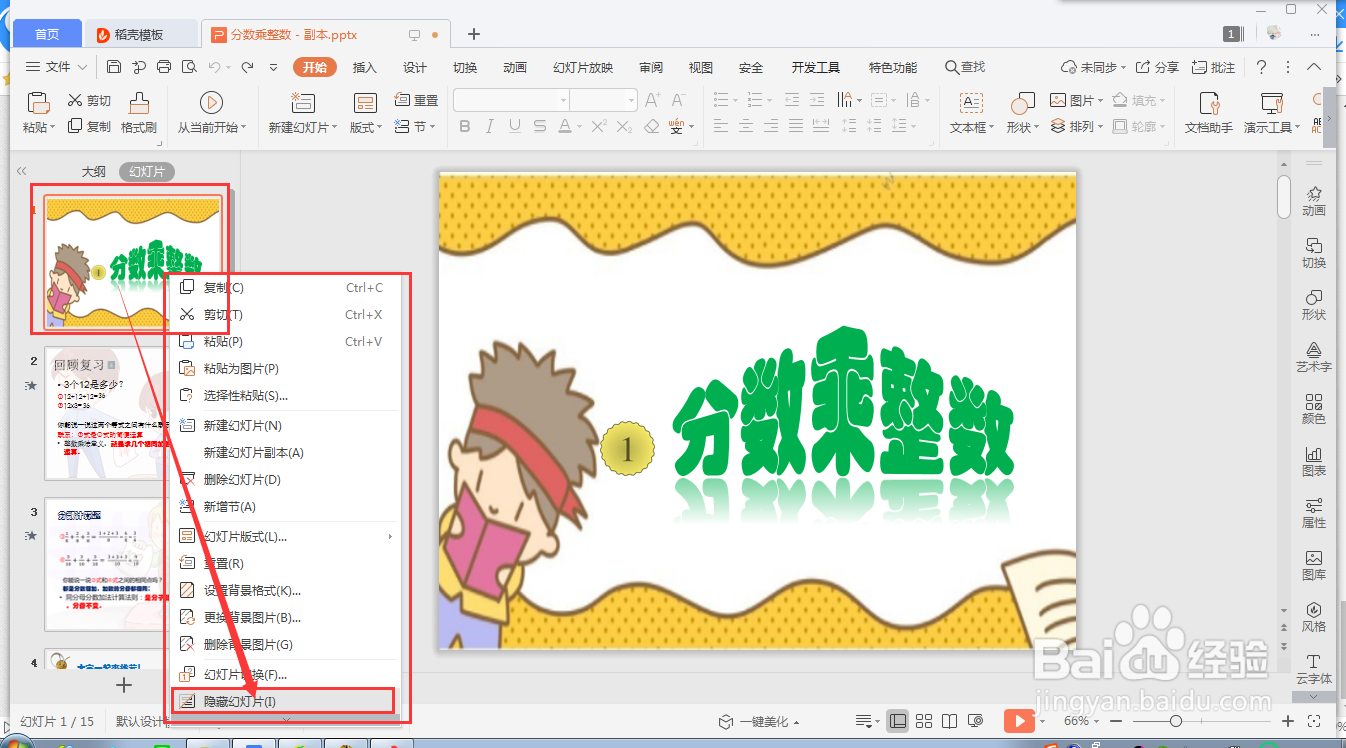This screenshot has height=748, width=1346.
Task: Insert a Text Box (文本框) from the ribbon
Action: pyautogui.click(x=969, y=110)
